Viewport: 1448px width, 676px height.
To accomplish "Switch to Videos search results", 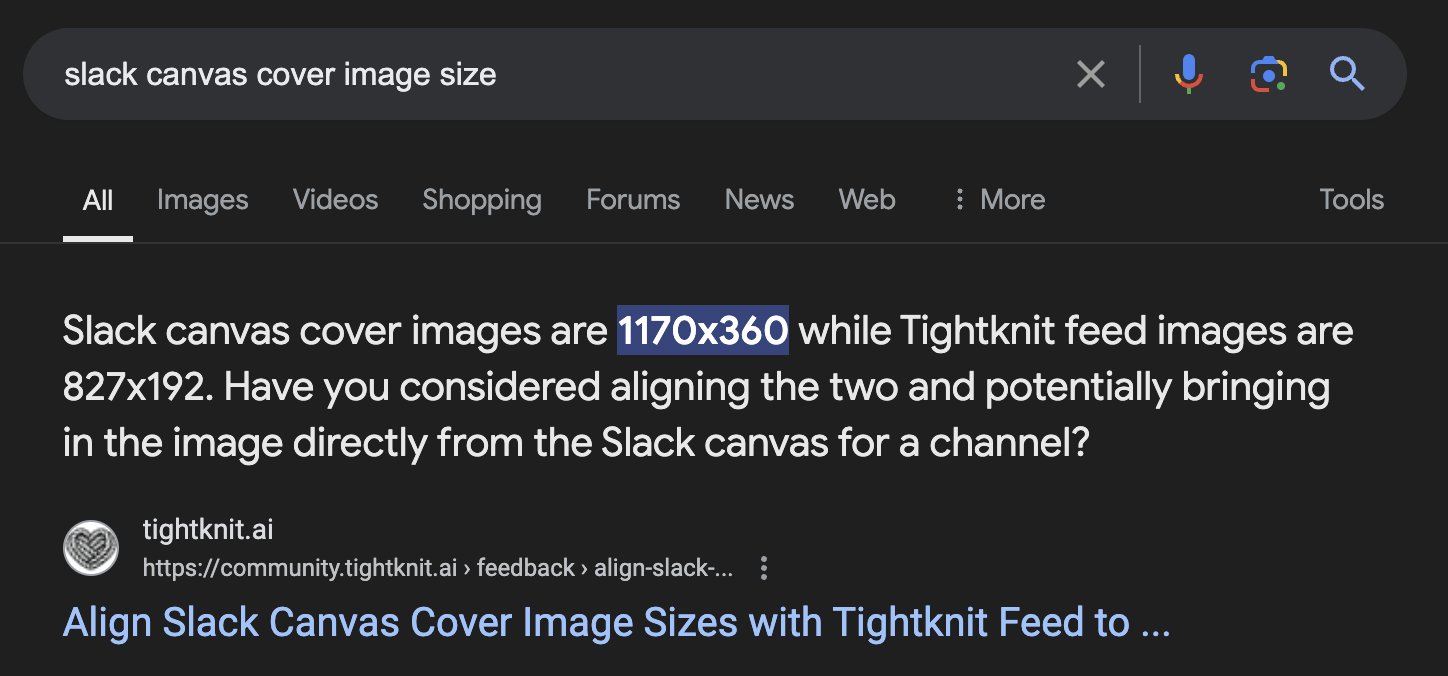I will pyautogui.click(x=335, y=199).
